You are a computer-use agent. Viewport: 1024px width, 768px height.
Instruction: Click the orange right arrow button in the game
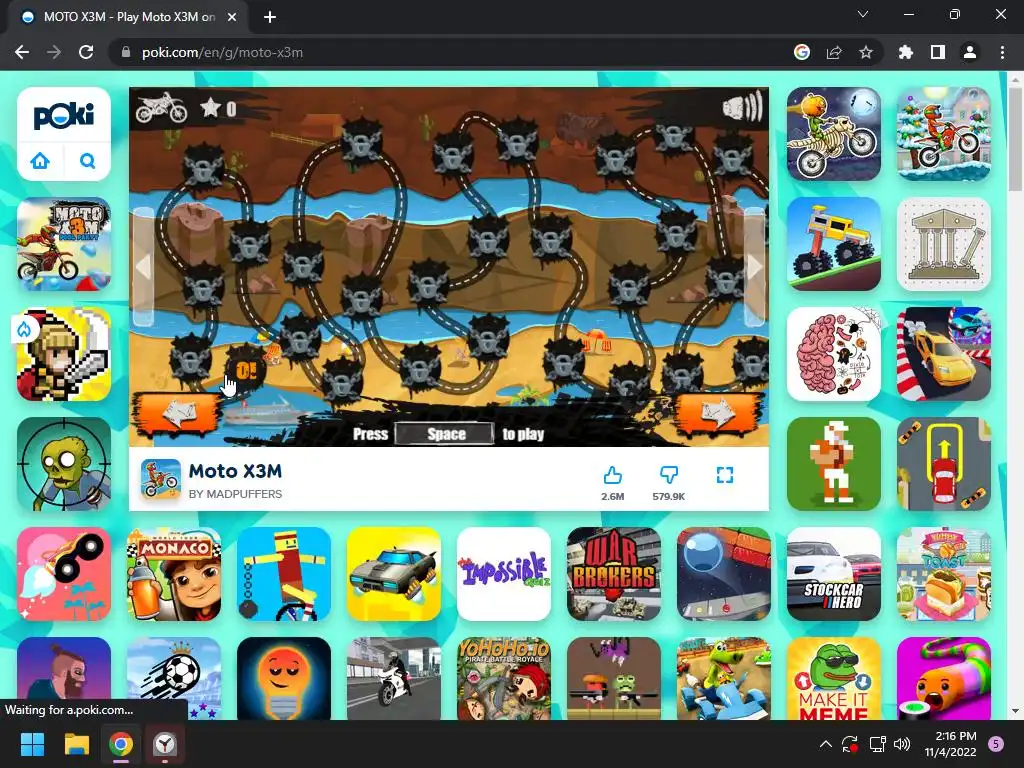pyautogui.click(x=718, y=413)
